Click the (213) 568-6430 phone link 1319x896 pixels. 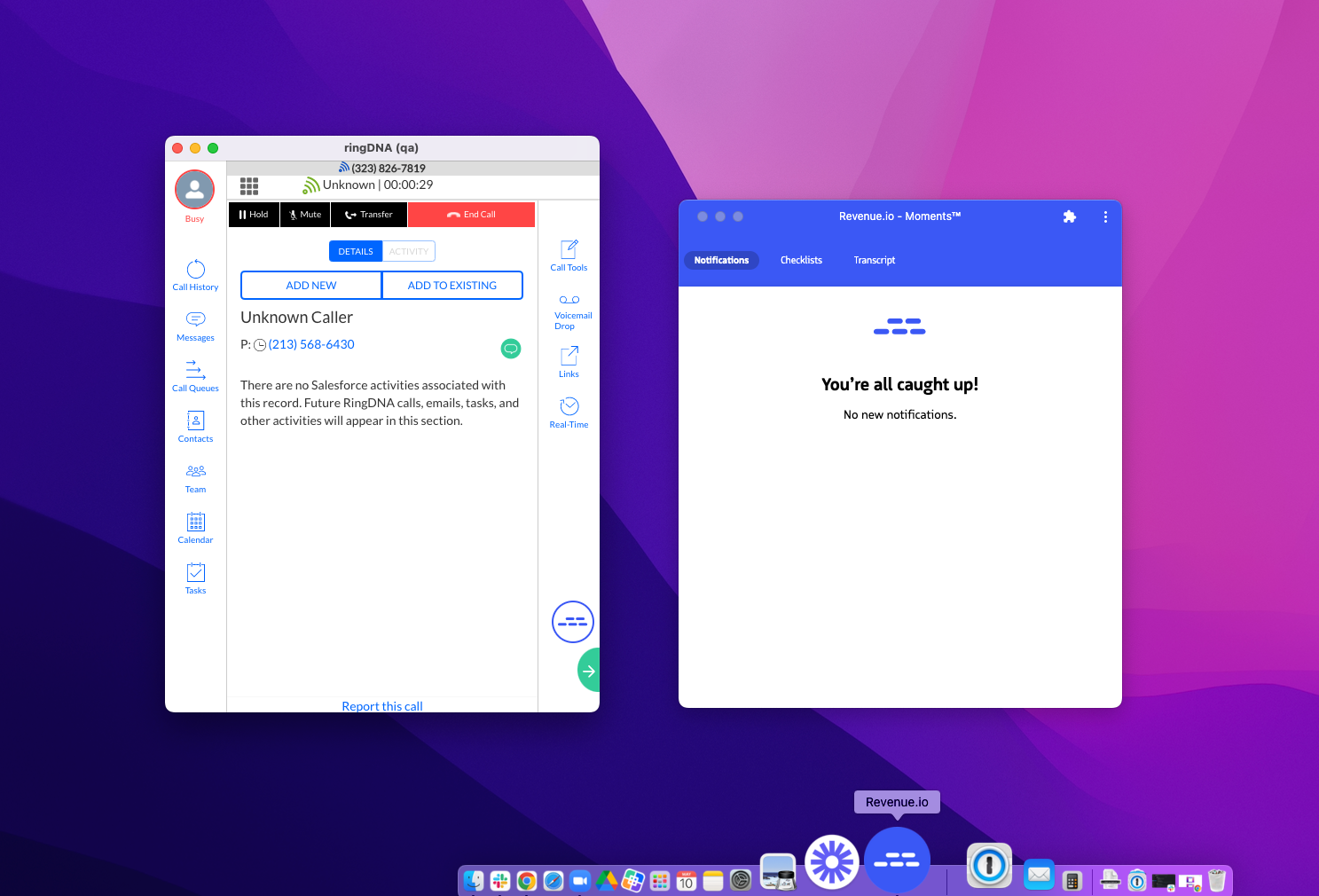click(311, 344)
